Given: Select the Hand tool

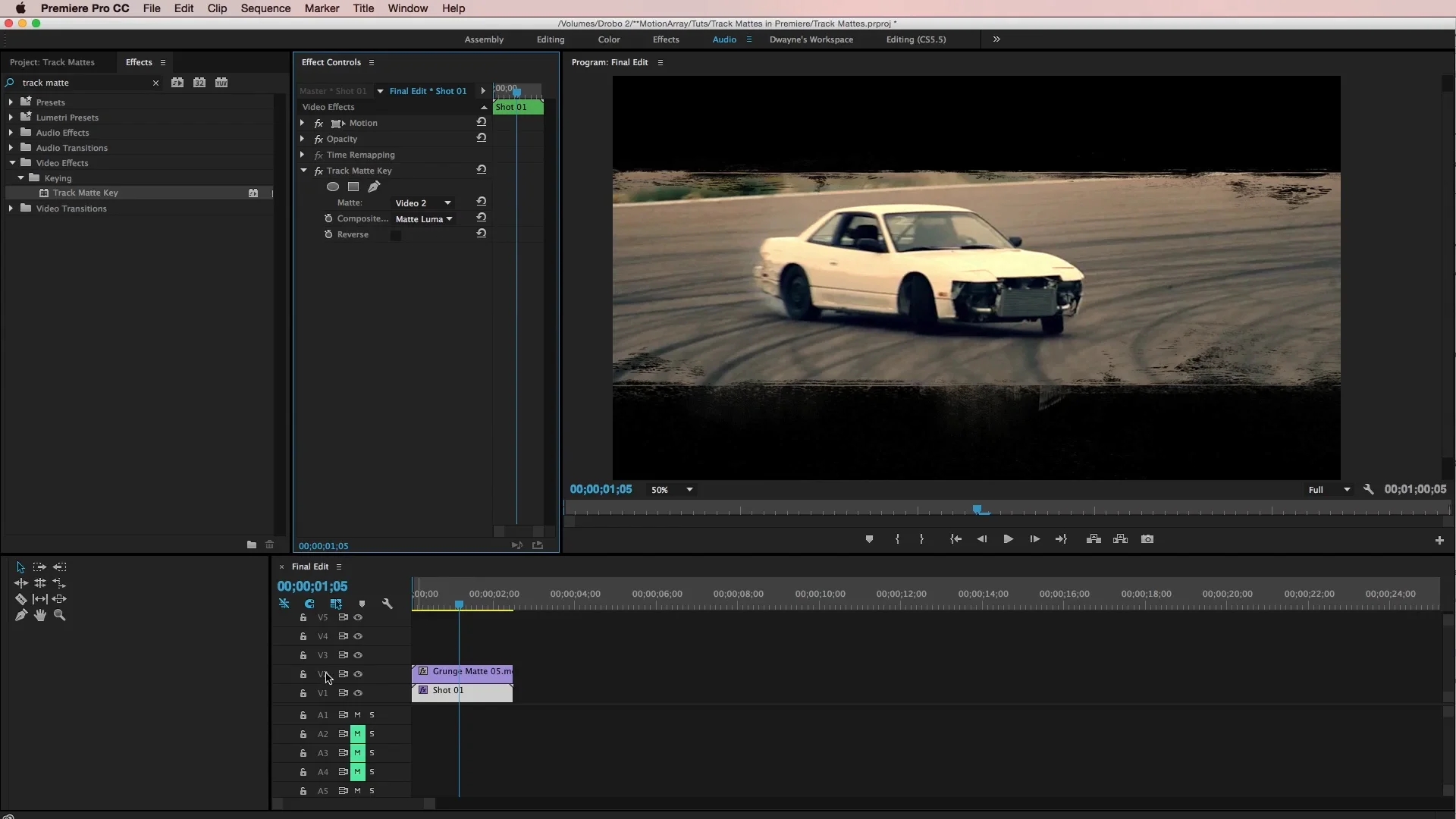Looking at the screenshot, I should click(x=39, y=616).
